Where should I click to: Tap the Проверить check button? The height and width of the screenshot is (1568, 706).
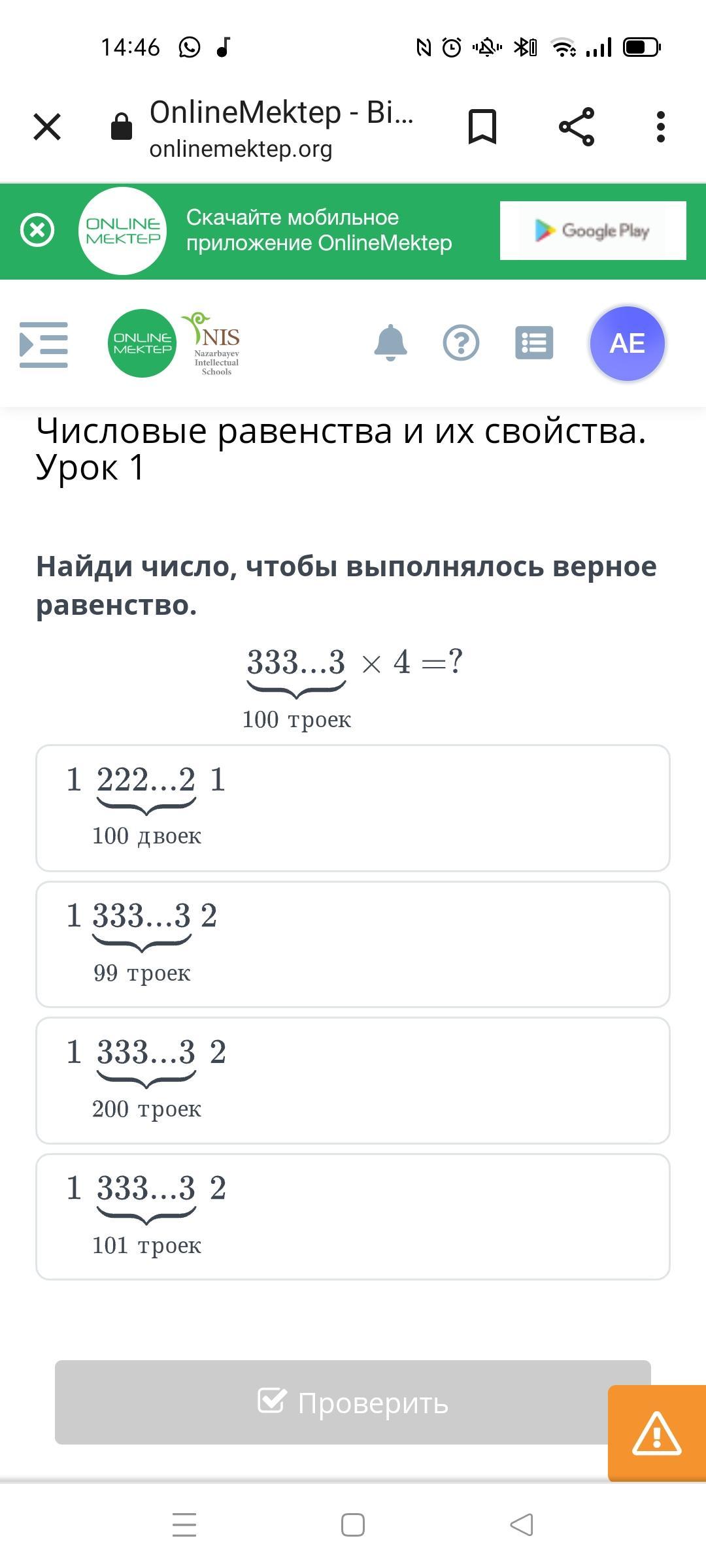pos(353,1402)
